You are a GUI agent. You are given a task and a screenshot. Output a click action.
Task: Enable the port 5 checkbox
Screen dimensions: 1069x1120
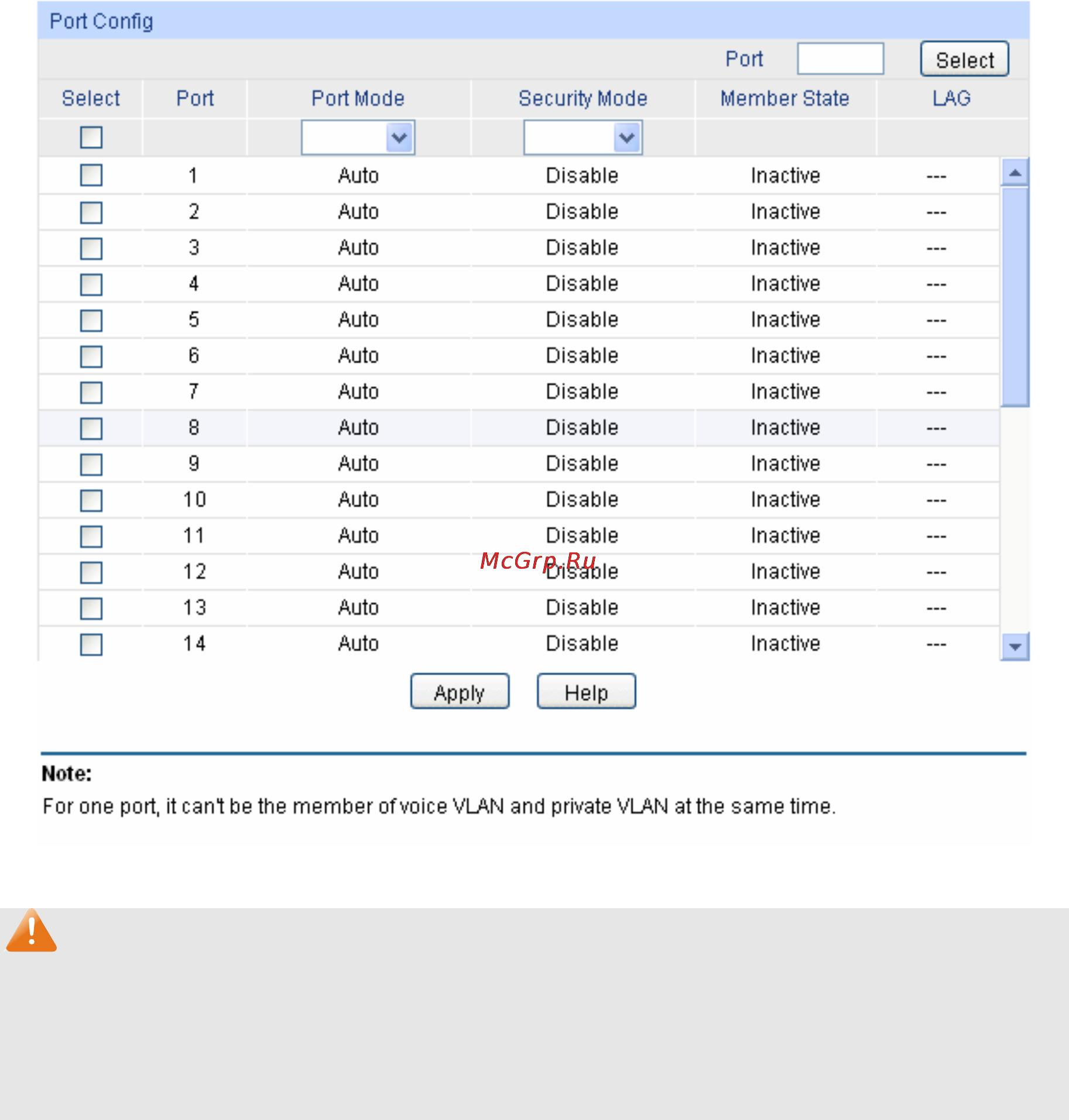point(91,320)
